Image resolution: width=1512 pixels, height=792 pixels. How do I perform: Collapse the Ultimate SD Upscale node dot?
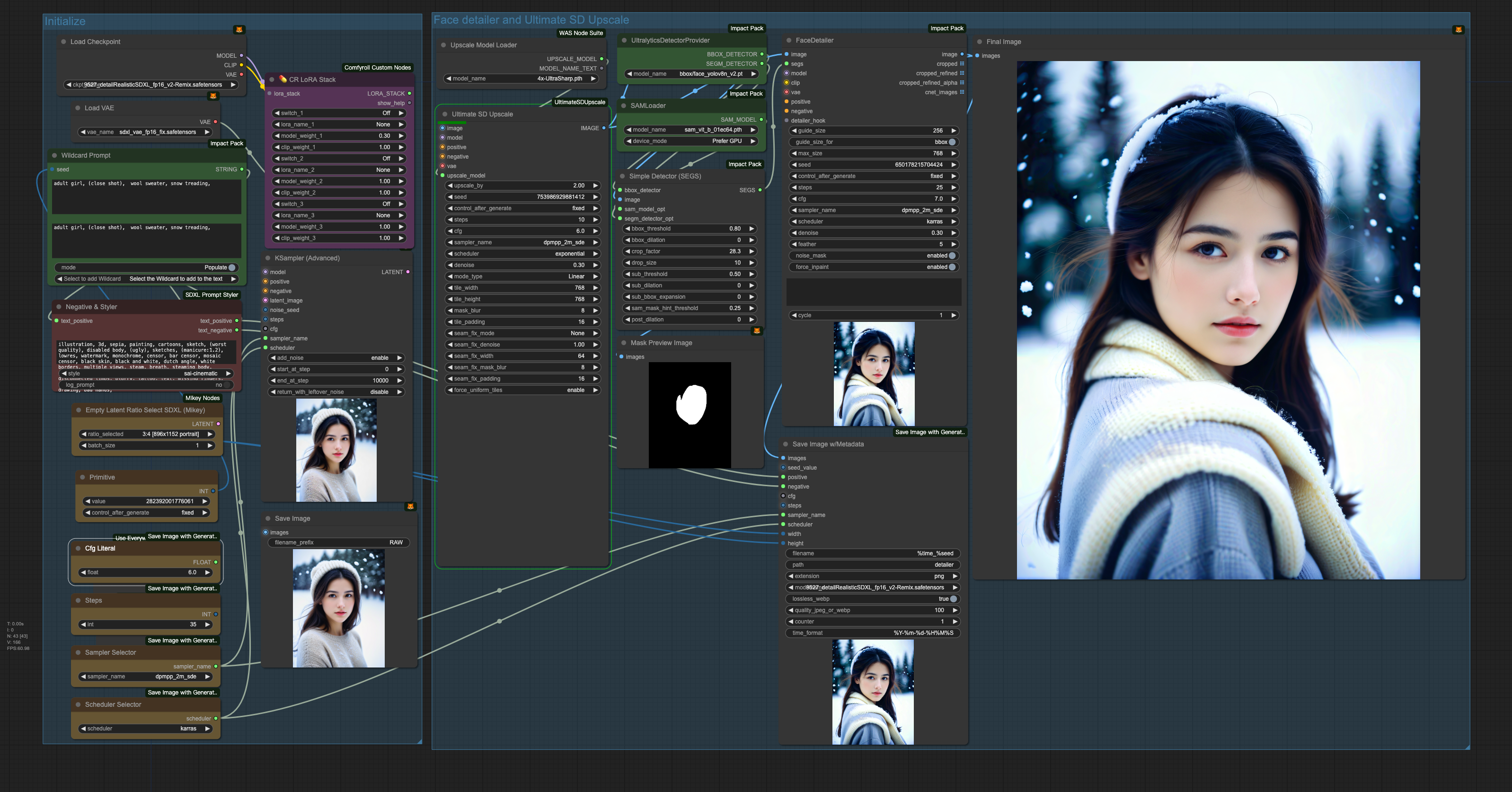[445, 115]
